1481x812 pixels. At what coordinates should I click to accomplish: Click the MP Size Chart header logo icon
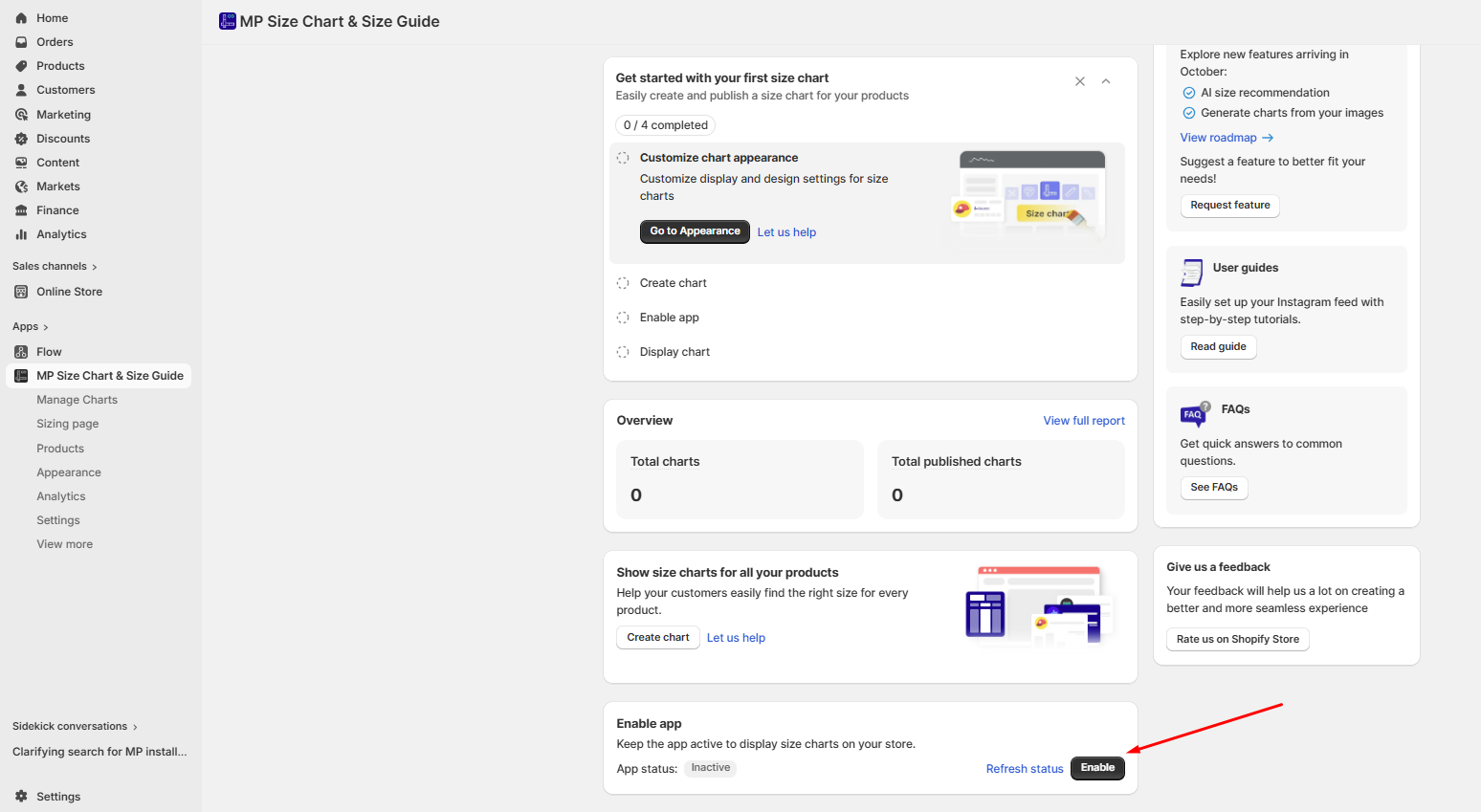[228, 21]
